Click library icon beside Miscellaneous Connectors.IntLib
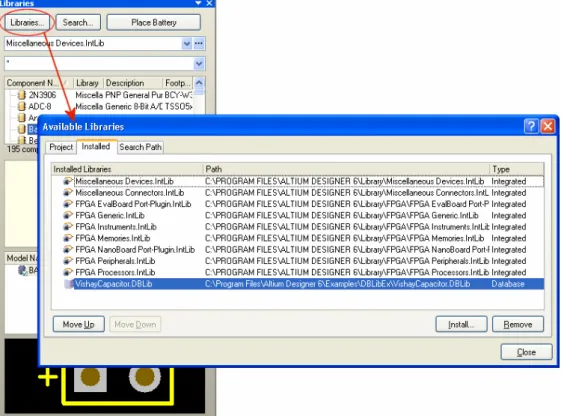This screenshot has width=564, height=416. [68, 193]
